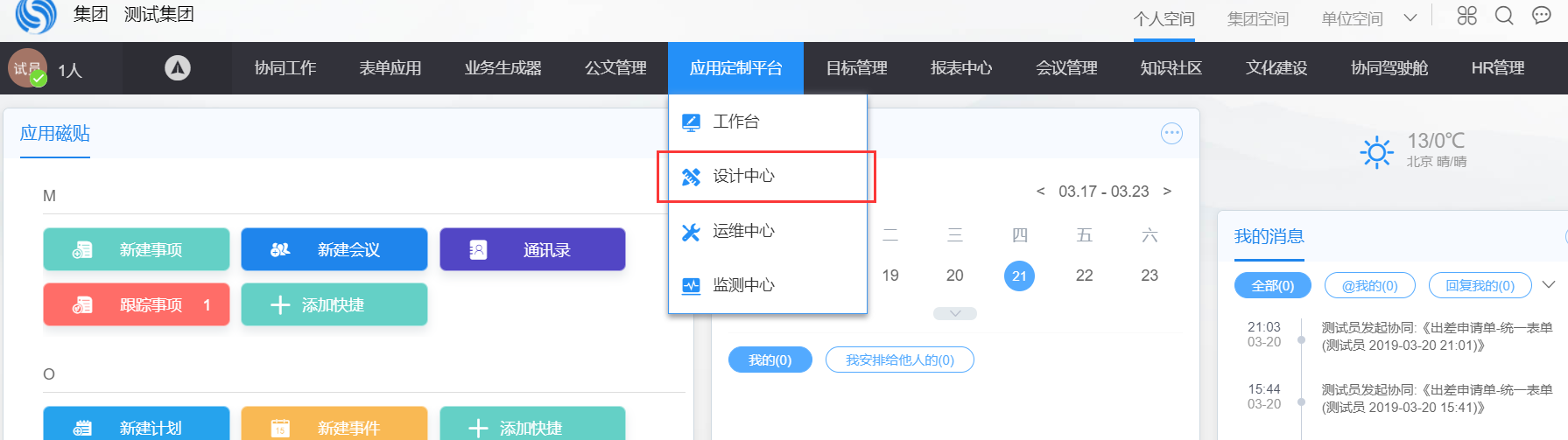Click the sunny weather icon
The width and height of the screenshot is (1568, 440).
[x=1376, y=152]
